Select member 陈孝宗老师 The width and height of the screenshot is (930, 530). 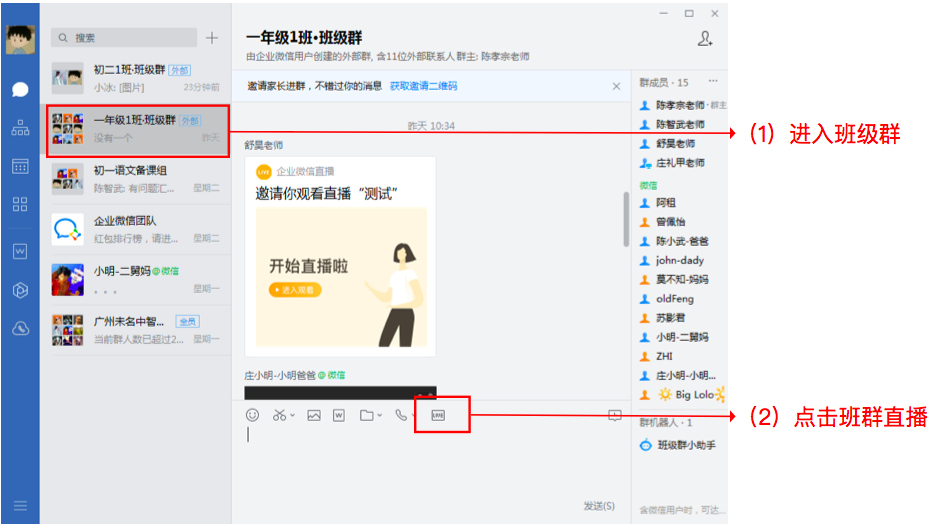coord(682,106)
